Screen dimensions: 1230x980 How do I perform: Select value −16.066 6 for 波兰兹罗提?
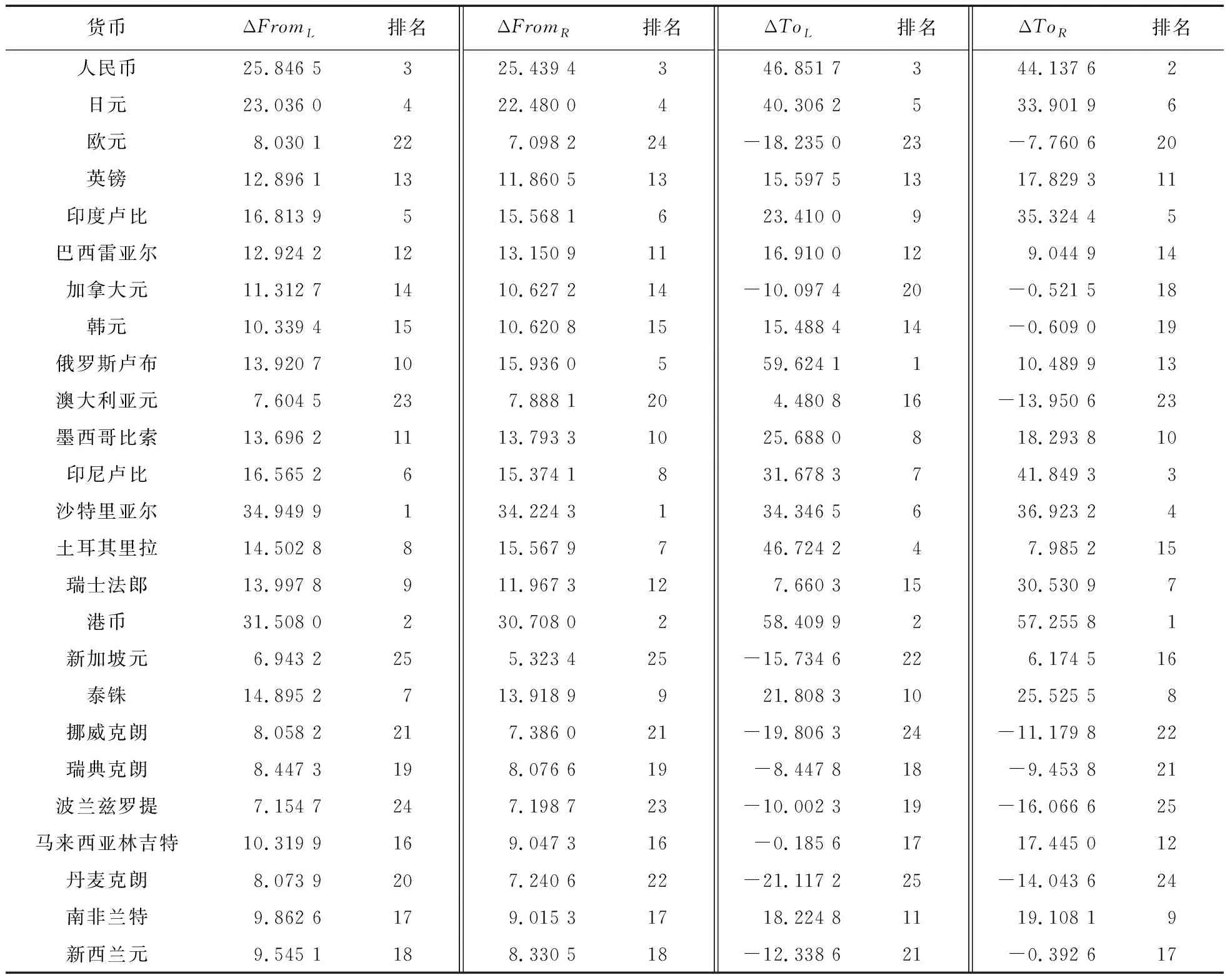[x=1047, y=806]
